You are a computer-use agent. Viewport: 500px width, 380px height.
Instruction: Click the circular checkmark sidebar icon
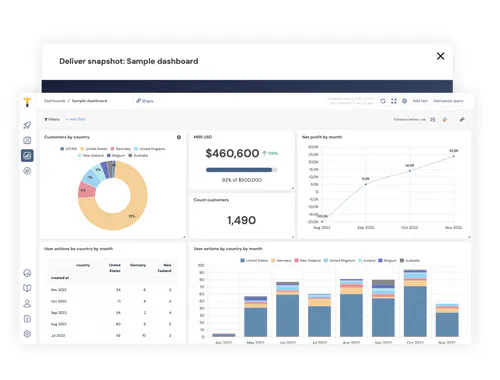click(27, 273)
